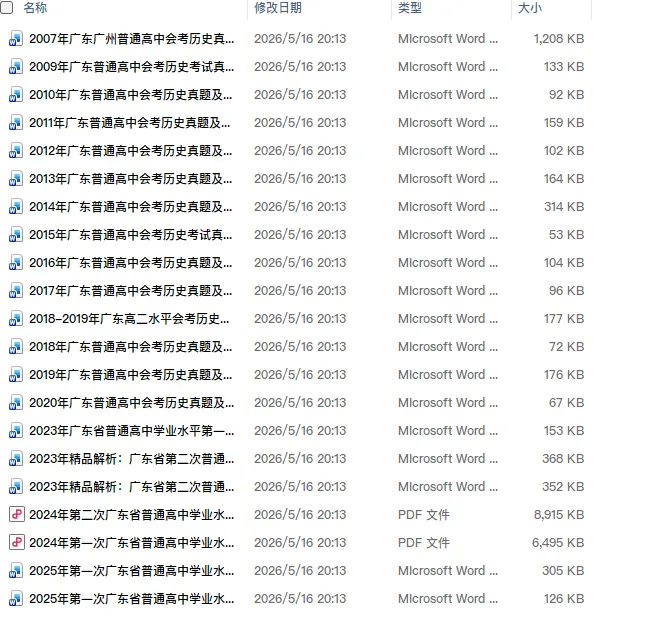
Task: Select file name 2017年广东普通高中会考历史真题及…
Action: 131,291
